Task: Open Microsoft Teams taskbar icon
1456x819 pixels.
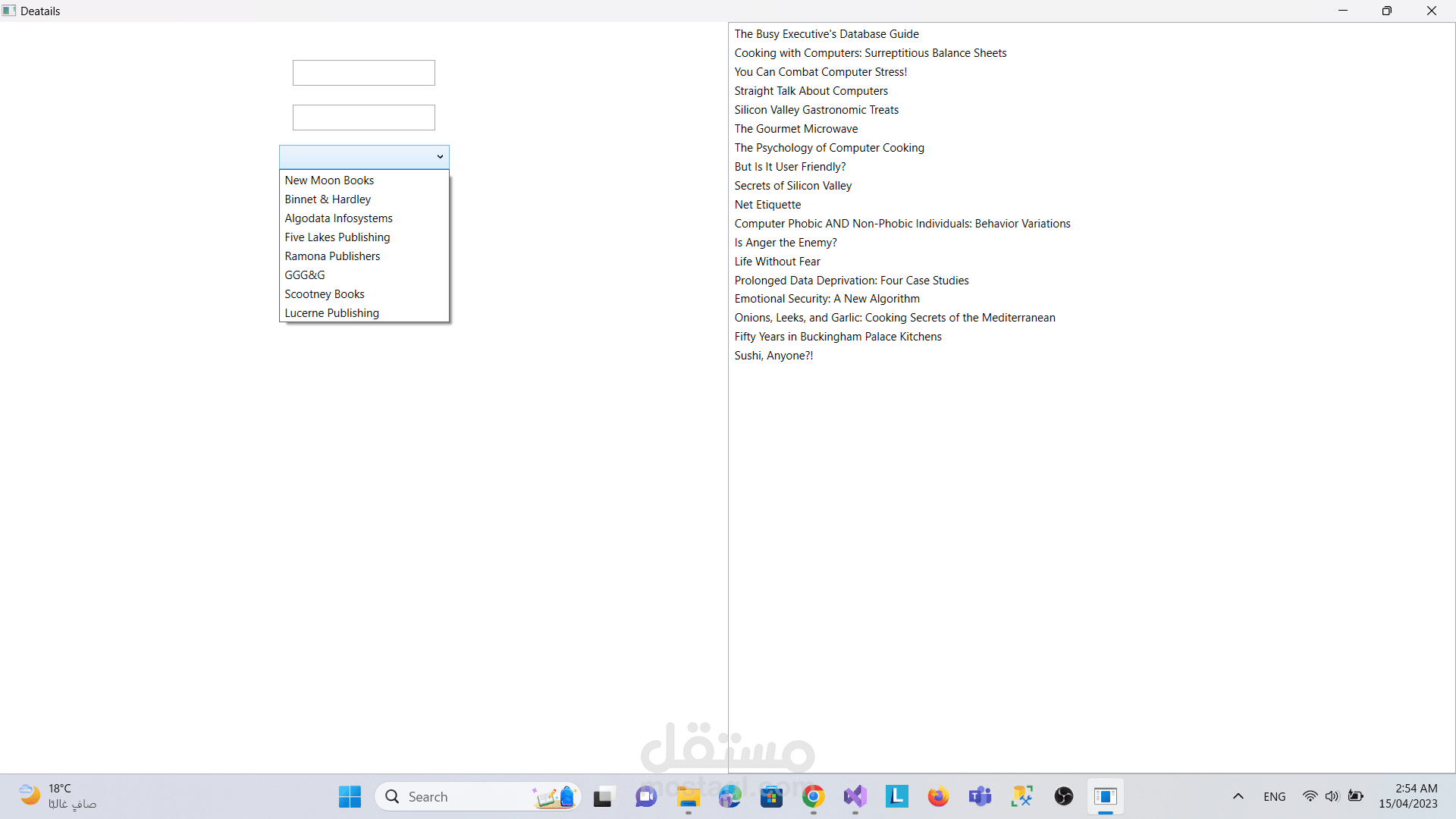Action: pos(980,796)
